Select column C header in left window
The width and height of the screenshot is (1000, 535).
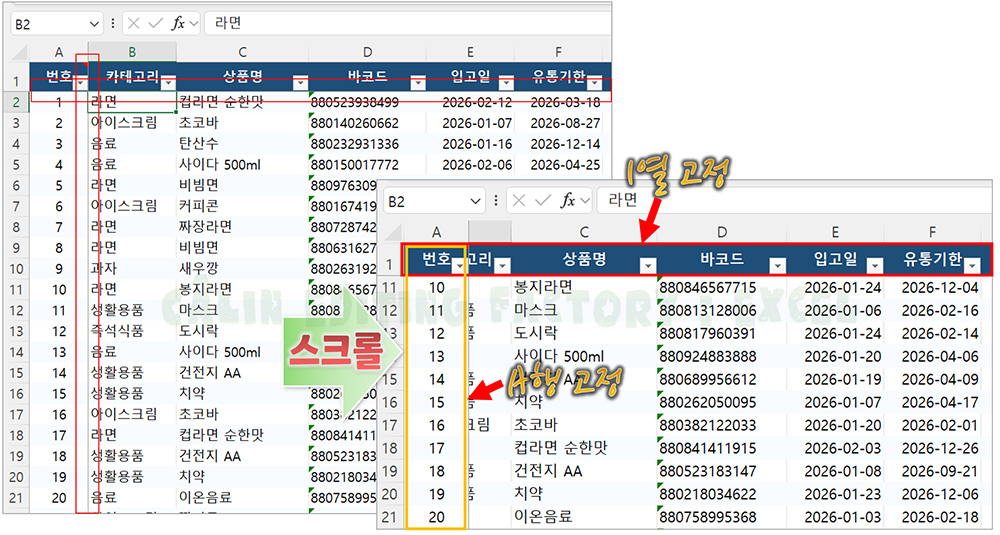(x=242, y=52)
